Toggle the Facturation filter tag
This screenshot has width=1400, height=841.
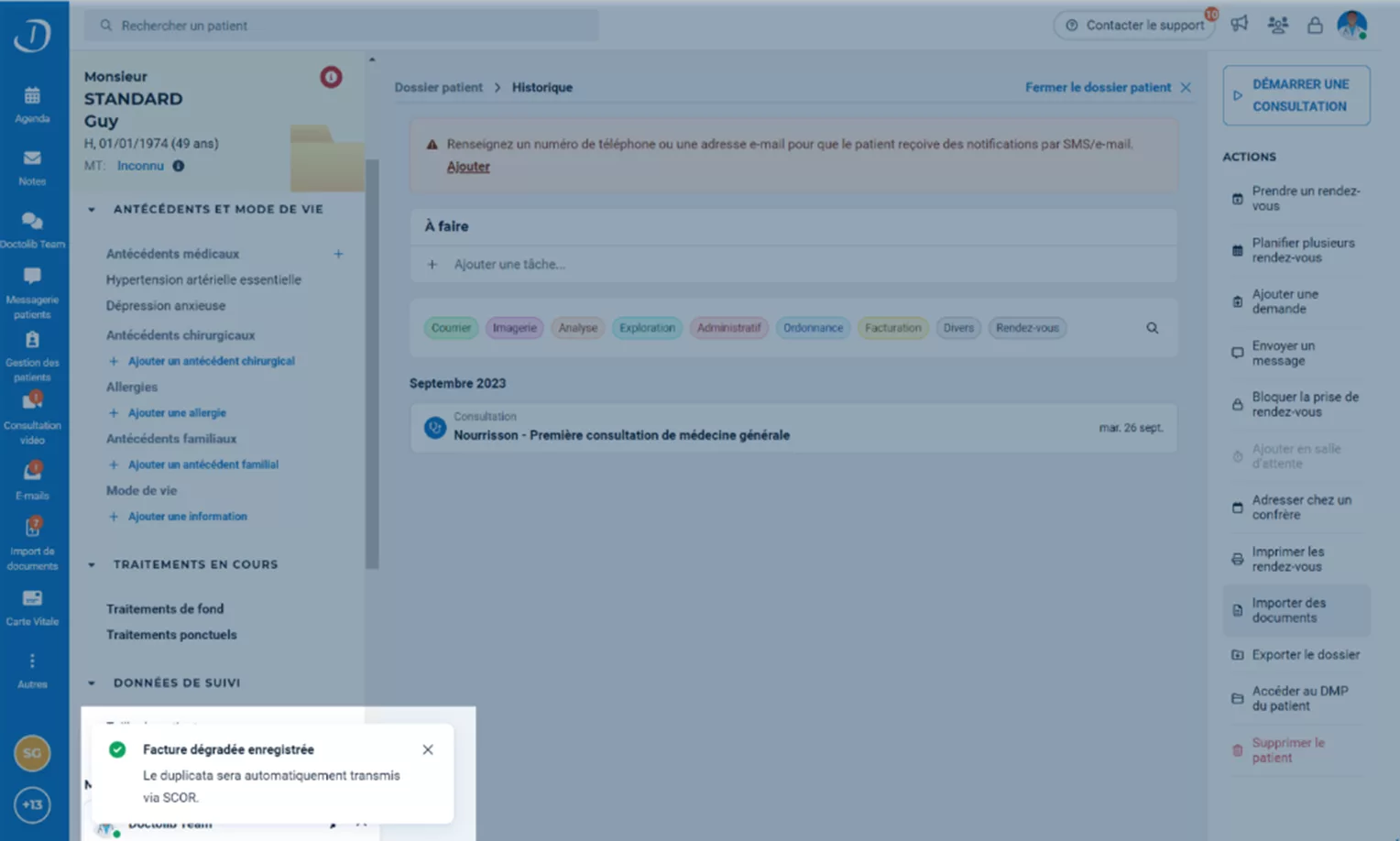click(892, 328)
